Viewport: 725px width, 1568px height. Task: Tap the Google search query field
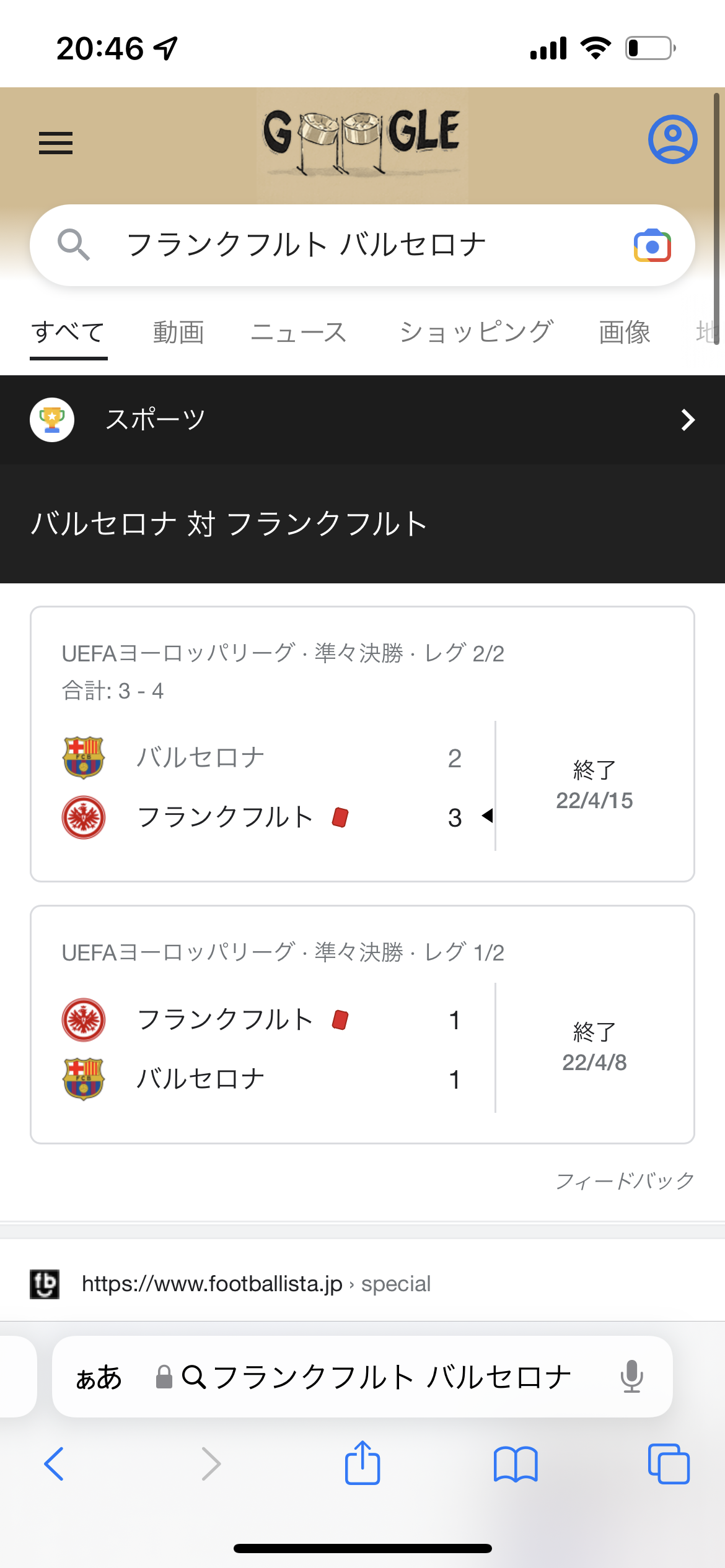pyautogui.click(x=359, y=245)
